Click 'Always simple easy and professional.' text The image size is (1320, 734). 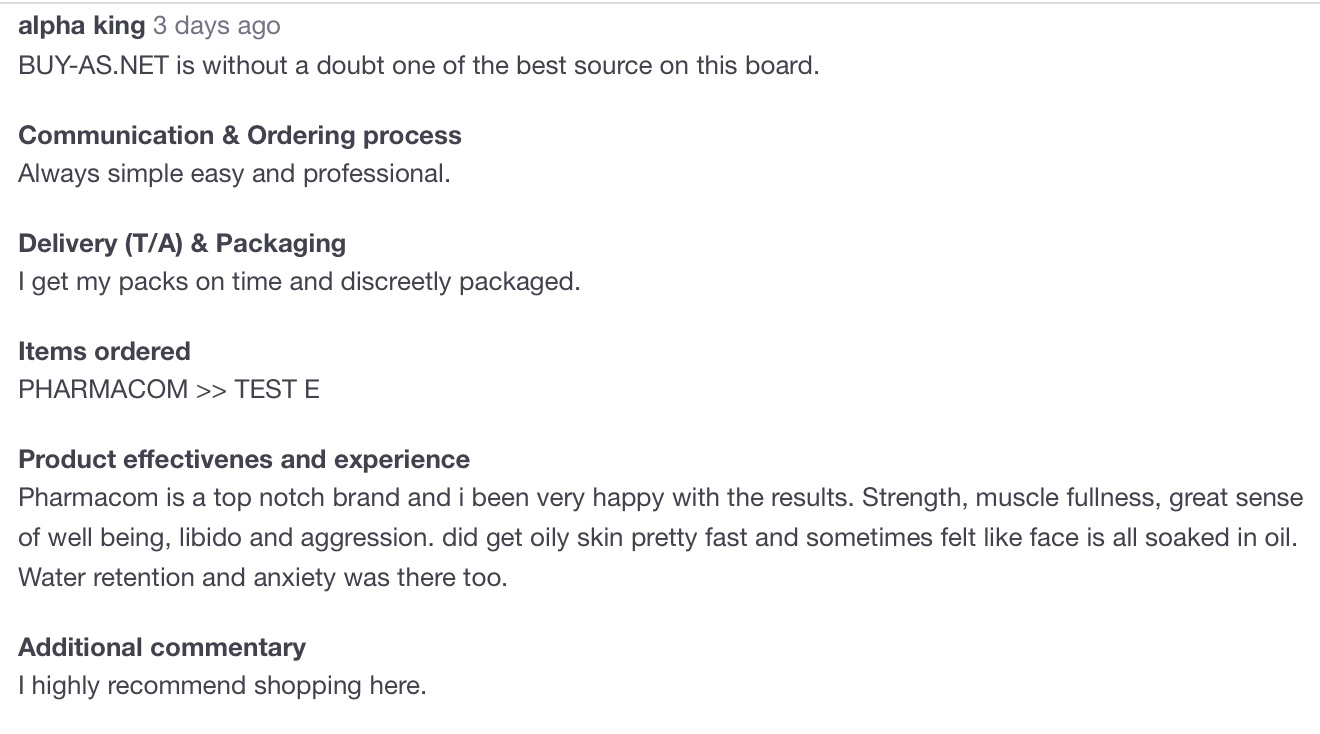(x=234, y=174)
